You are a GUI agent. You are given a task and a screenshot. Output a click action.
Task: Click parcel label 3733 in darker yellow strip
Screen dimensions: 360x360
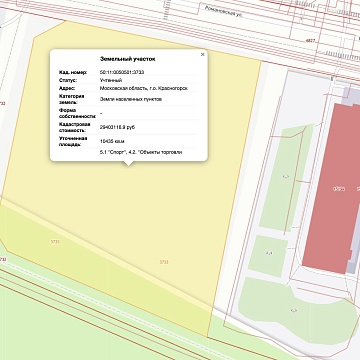point(55,242)
